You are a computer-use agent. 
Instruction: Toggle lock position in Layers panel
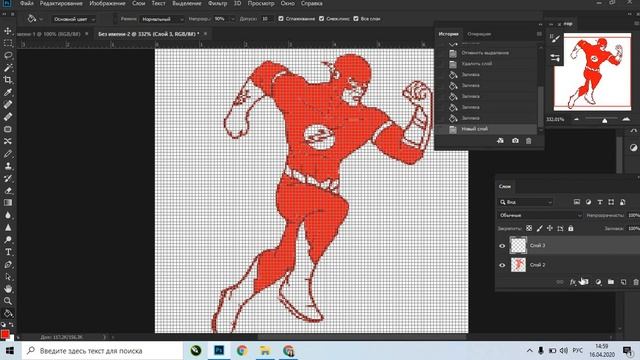(550, 229)
